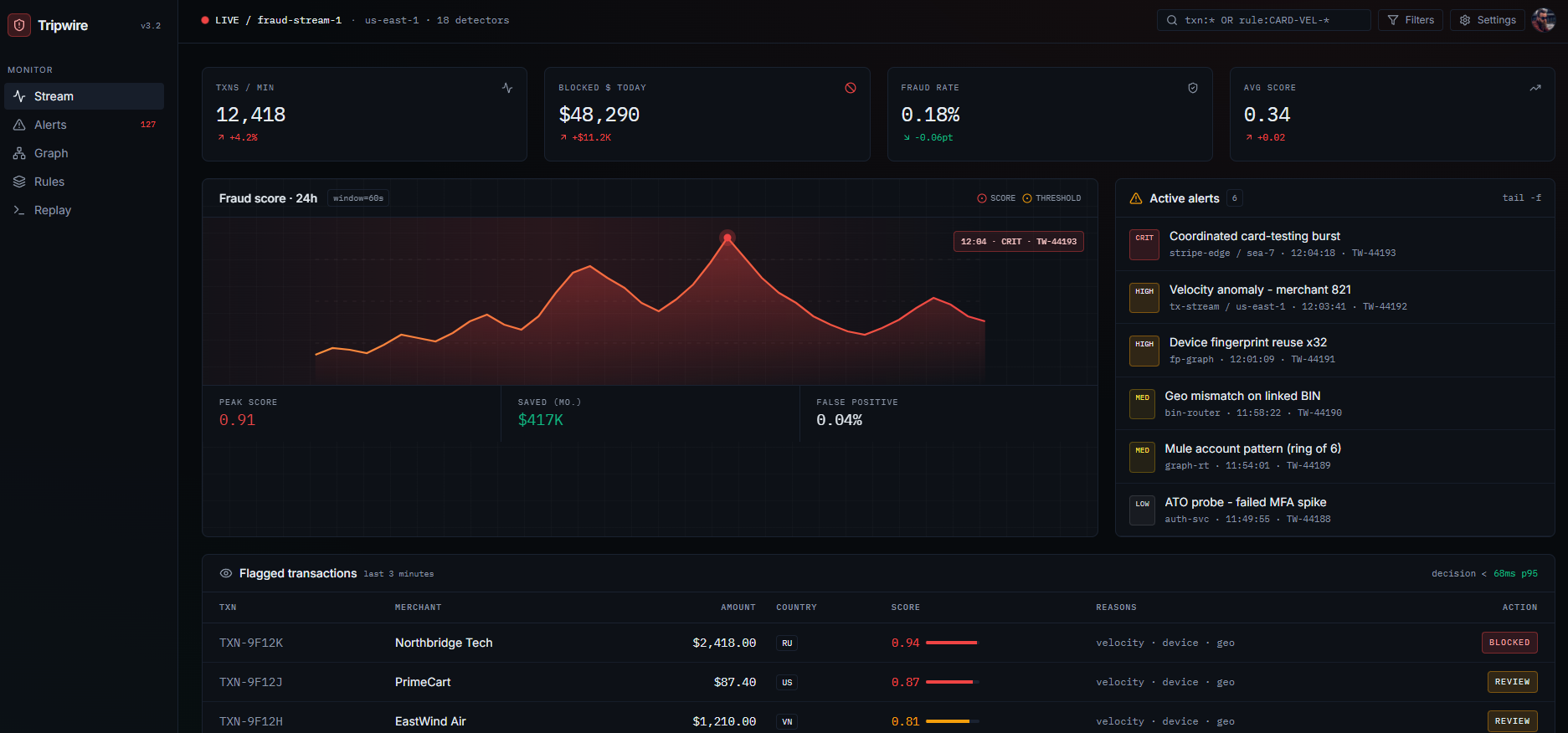Image resolution: width=1568 pixels, height=733 pixels.
Task: Click MED badge of Geo mismatch alert
Action: [1143, 403]
